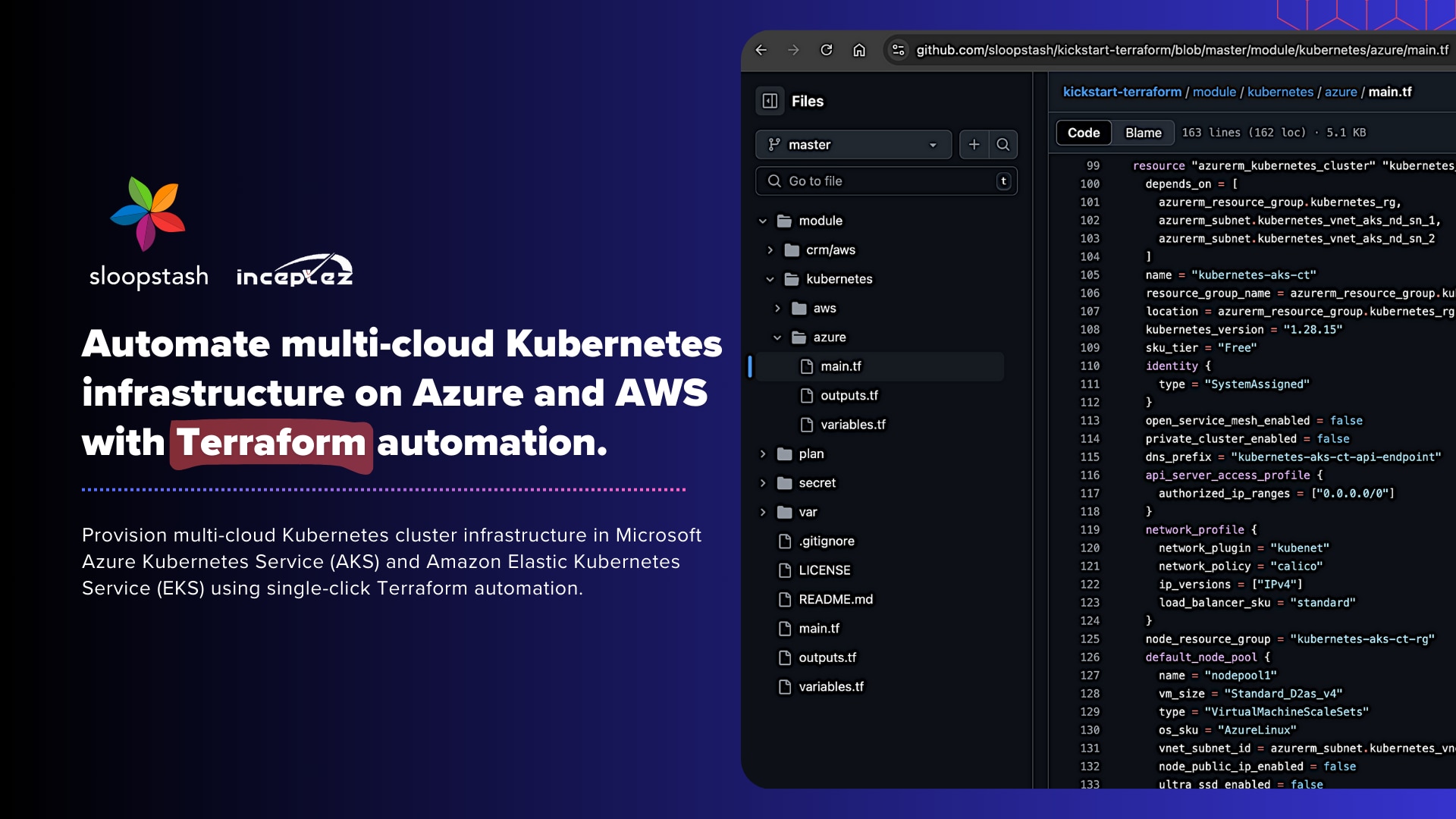1456x819 pixels.
Task: Open outputs.tf under azure folder
Action: (849, 396)
